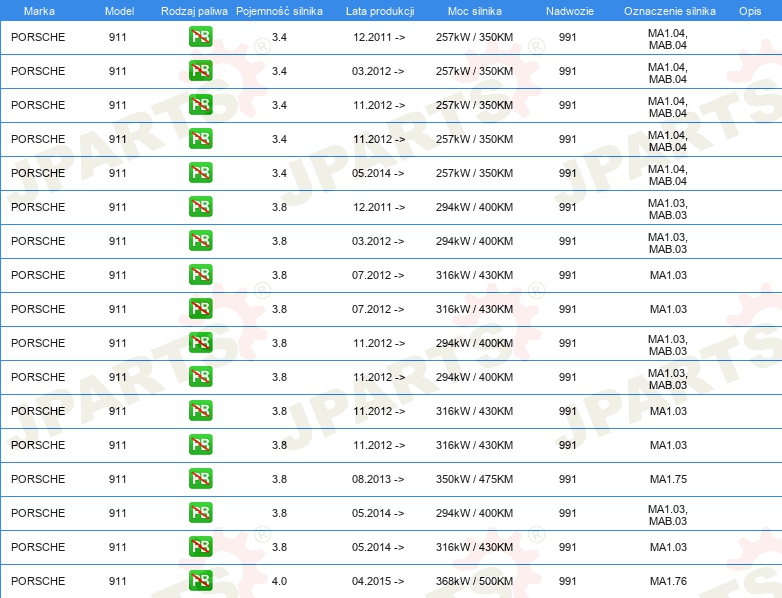Click MA1.04, MAB.04 in the 12.2011 row
Image resolution: width=782 pixels, height=598 pixels.
668,39
